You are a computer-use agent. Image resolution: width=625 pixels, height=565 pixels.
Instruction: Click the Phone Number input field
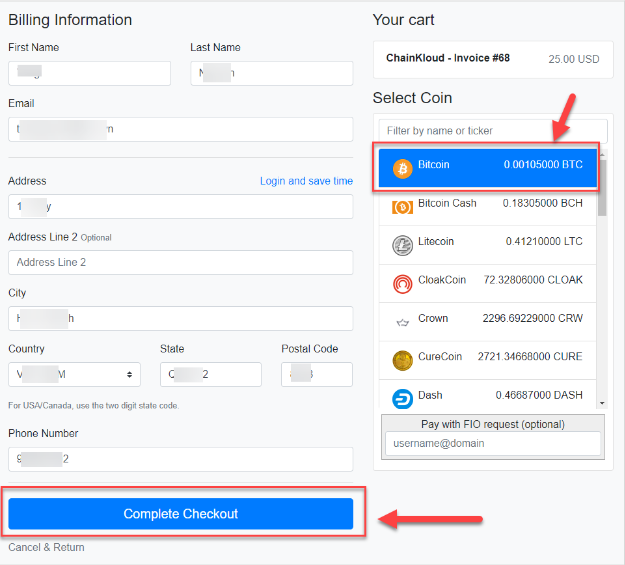pyautogui.click(x=181, y=459)
